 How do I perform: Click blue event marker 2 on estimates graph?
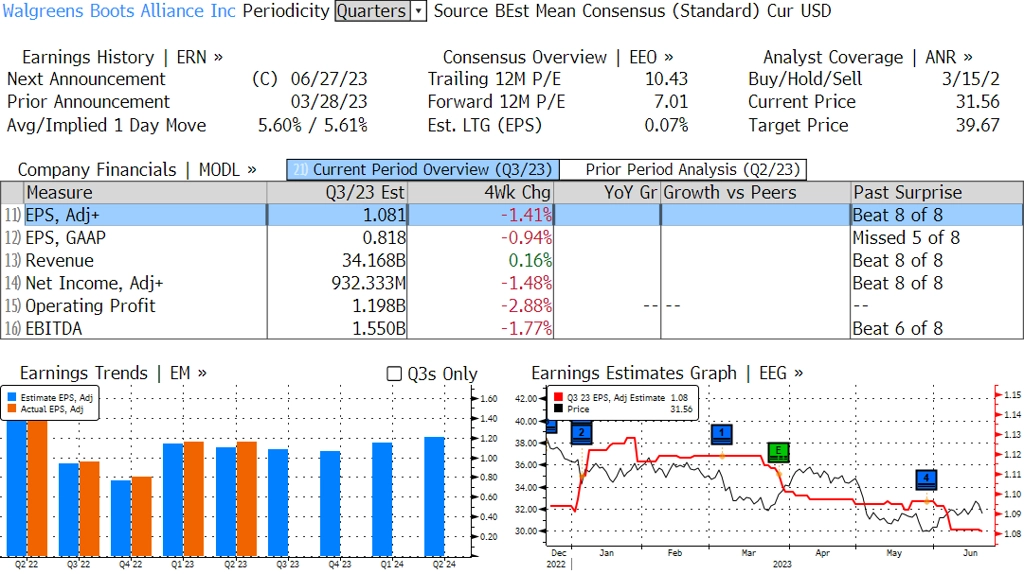pyautogui.click(x=581, y=434)
